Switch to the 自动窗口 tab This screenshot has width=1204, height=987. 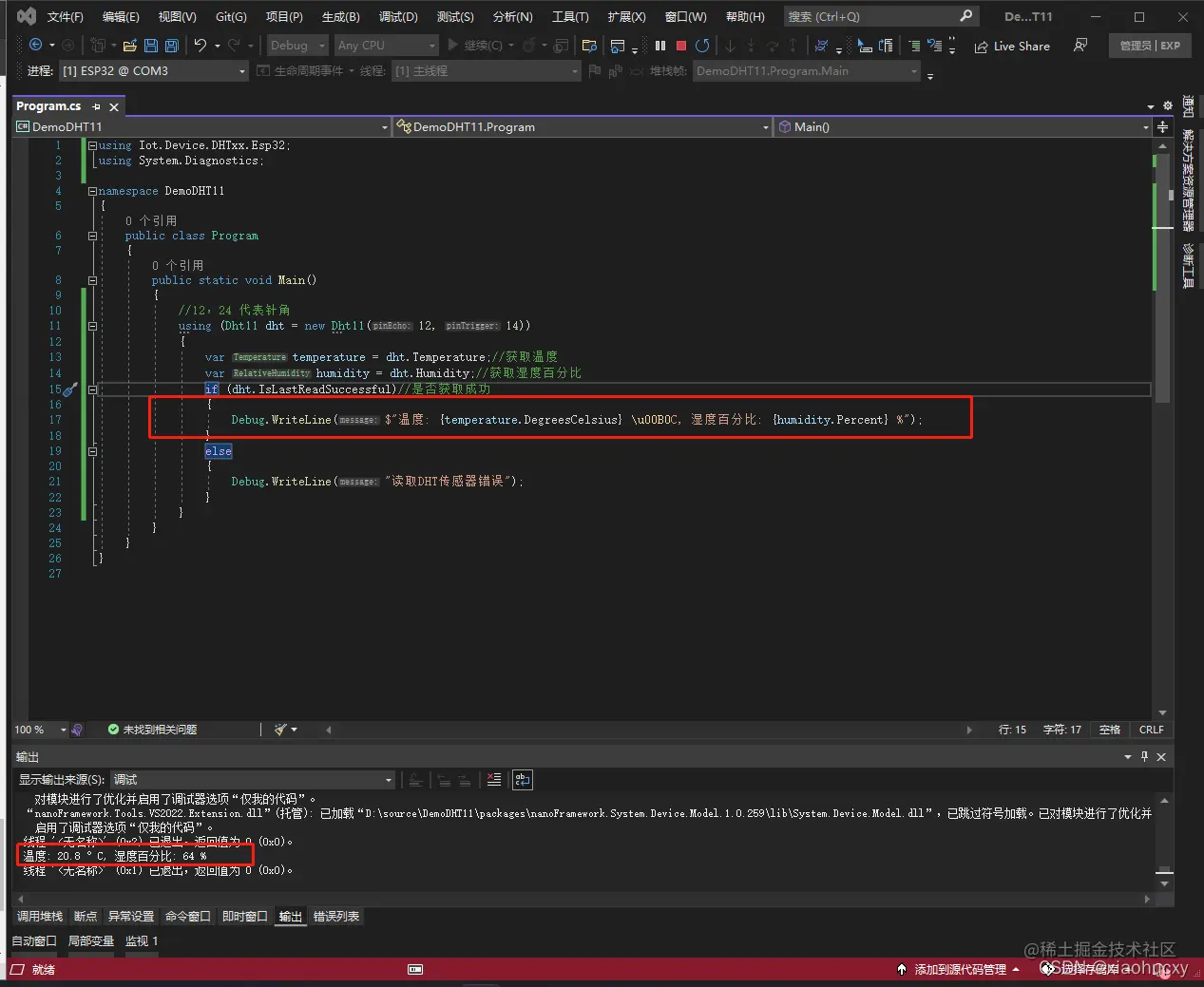34,941
